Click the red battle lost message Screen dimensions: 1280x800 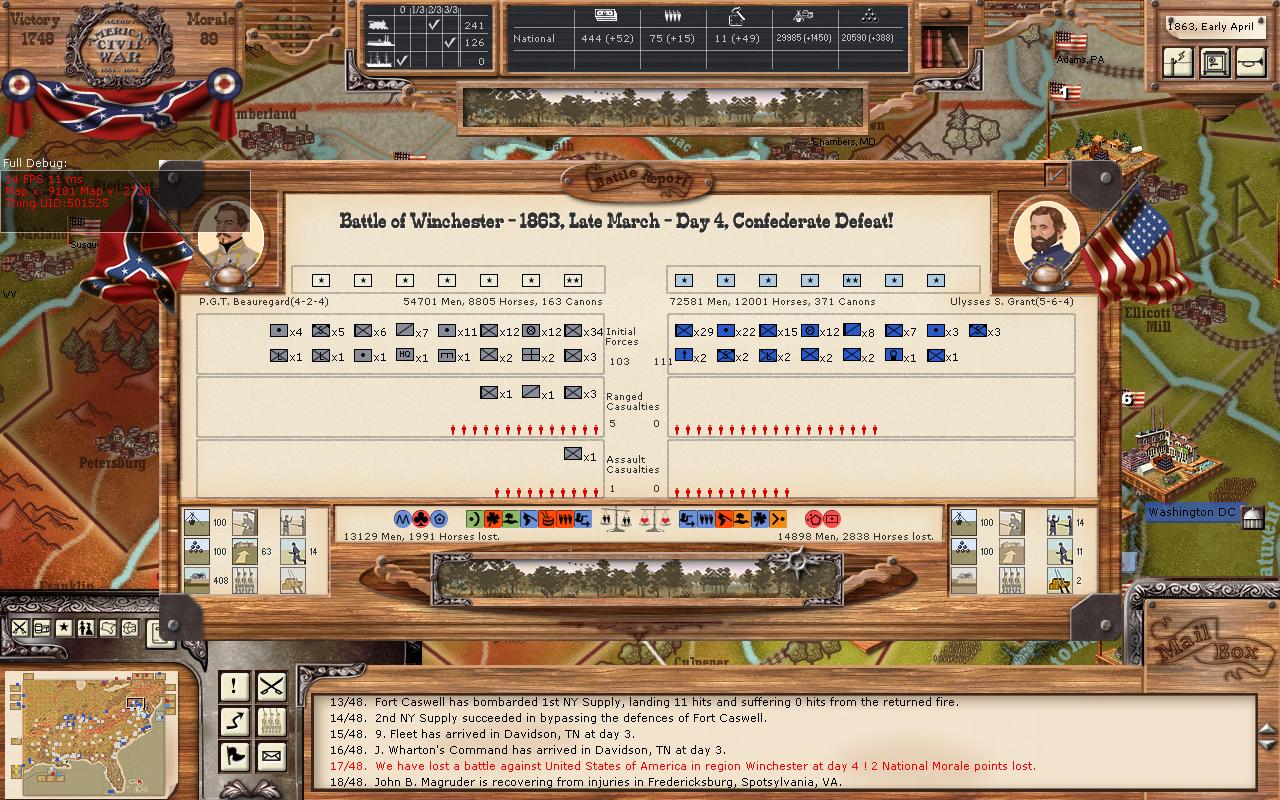pos(682,766)
